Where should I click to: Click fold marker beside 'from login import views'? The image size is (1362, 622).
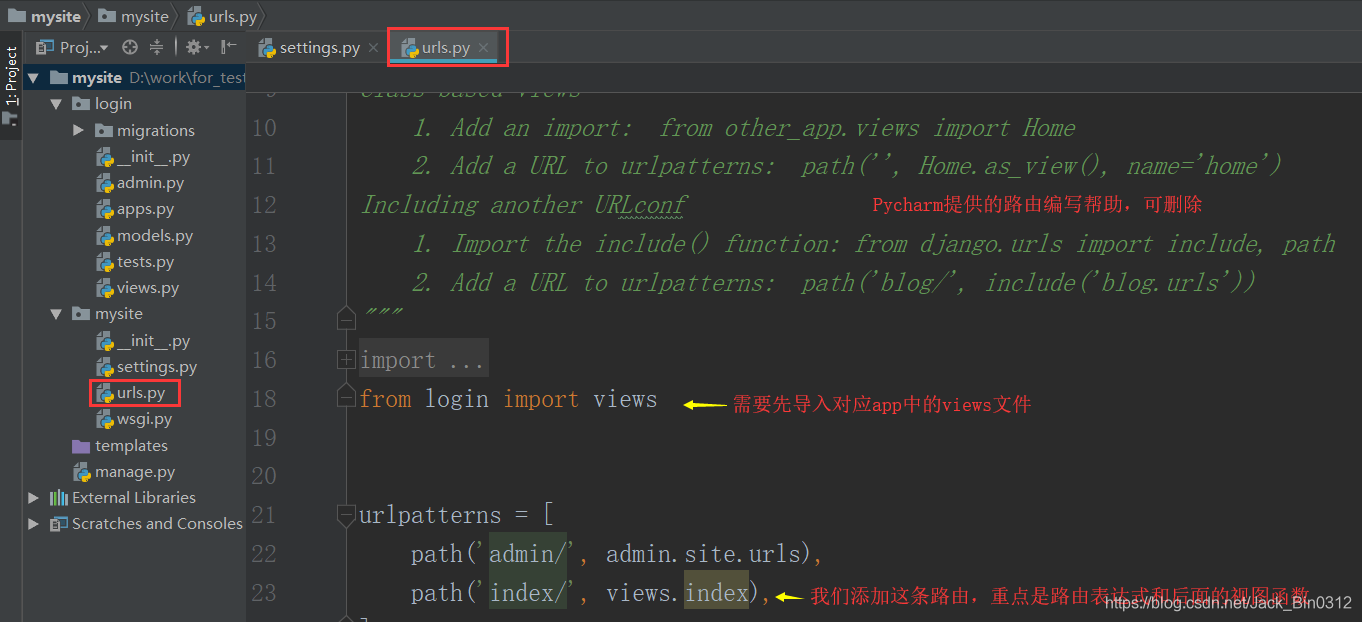click(x=346, y=394)
